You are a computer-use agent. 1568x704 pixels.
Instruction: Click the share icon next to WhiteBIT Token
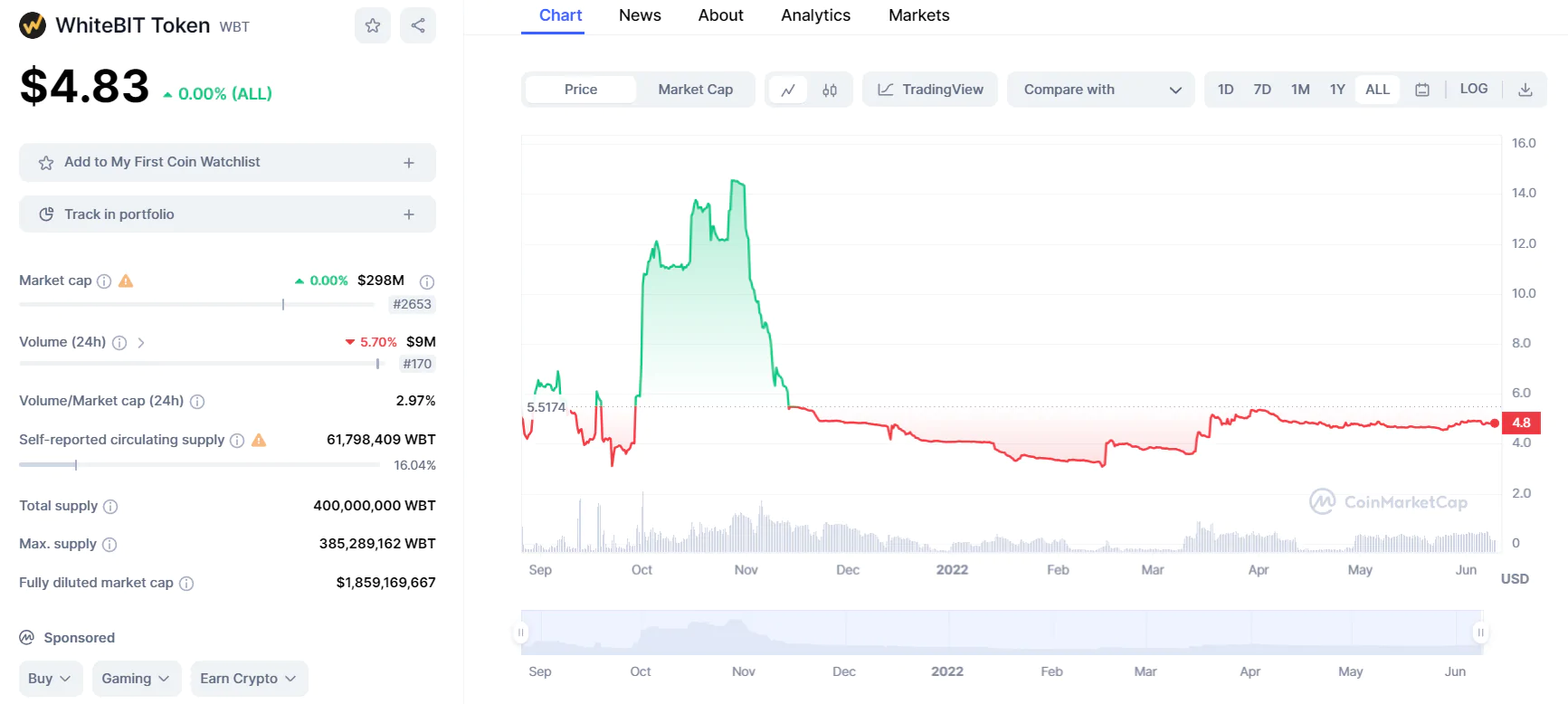click(x=418, y=25)
